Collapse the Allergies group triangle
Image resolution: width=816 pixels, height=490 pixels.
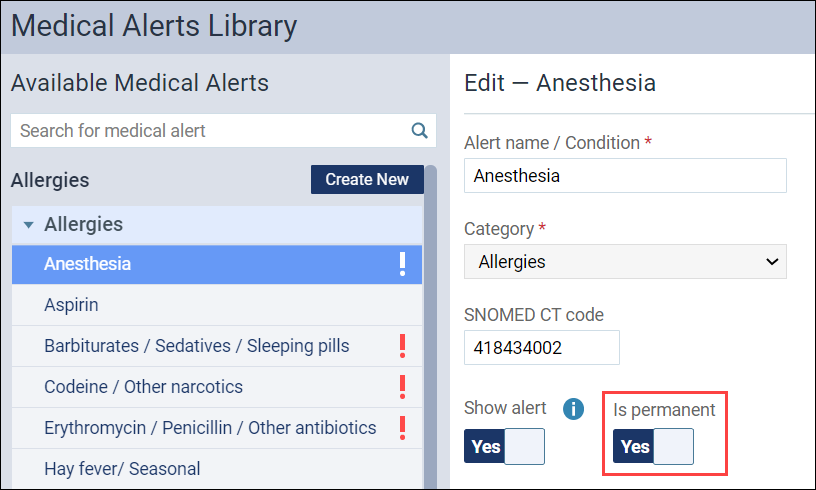tap(29, 225)
